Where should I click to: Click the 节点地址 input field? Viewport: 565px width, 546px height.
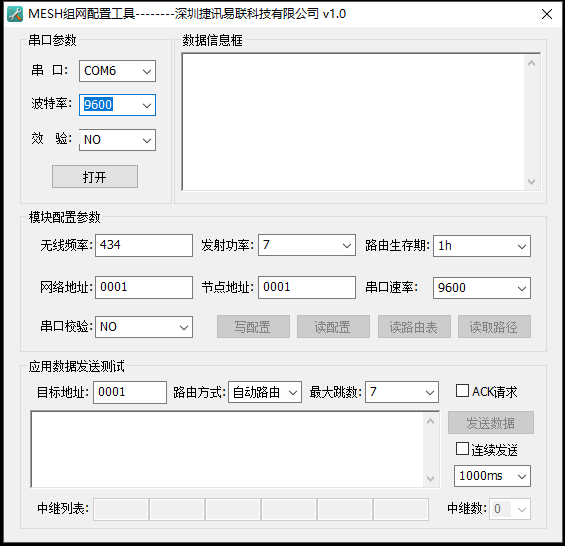[x=307, y=287]
